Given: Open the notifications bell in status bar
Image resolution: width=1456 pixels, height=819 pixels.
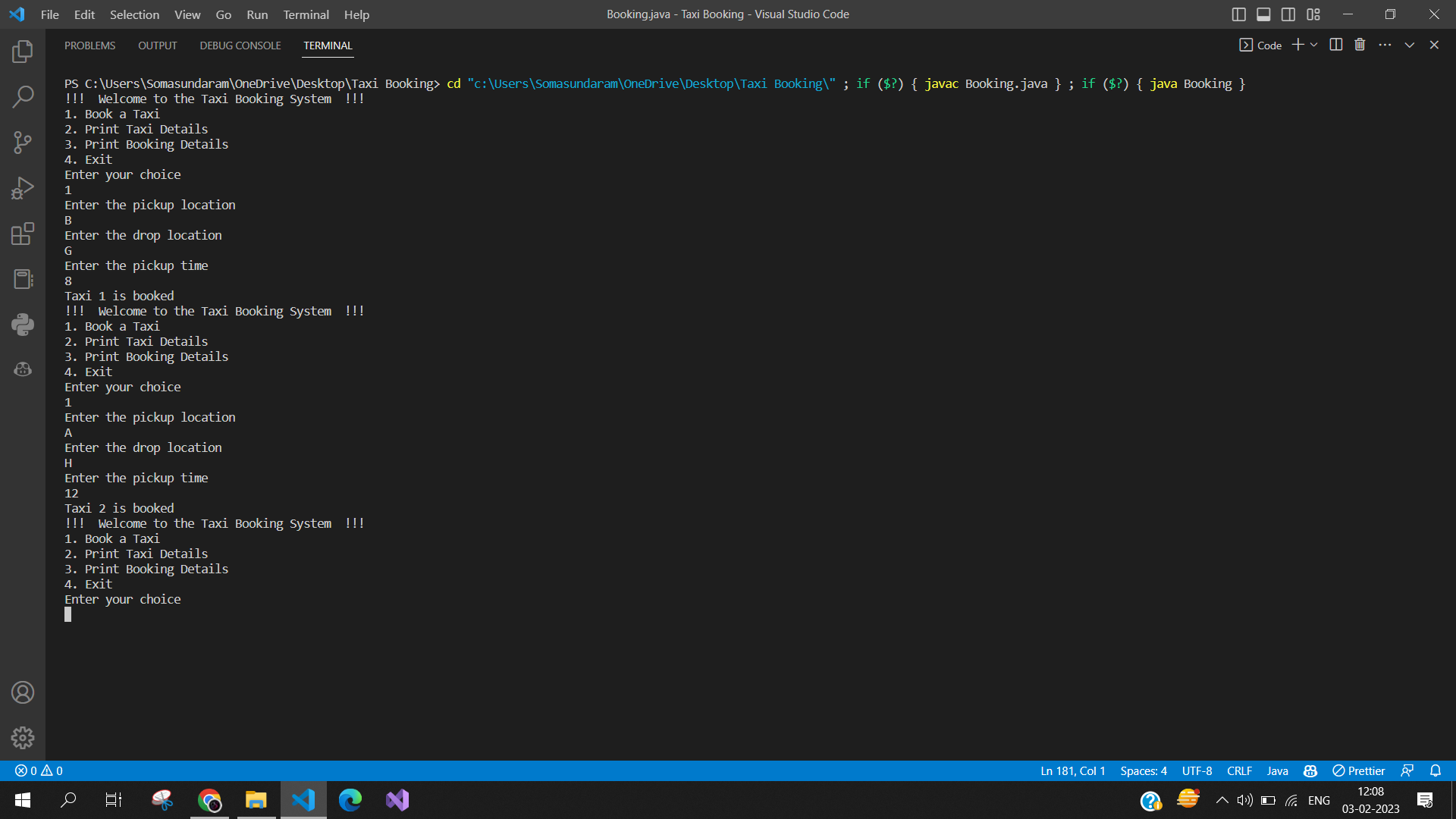Looking at the screenshot, I should [x=1436, y=770].
